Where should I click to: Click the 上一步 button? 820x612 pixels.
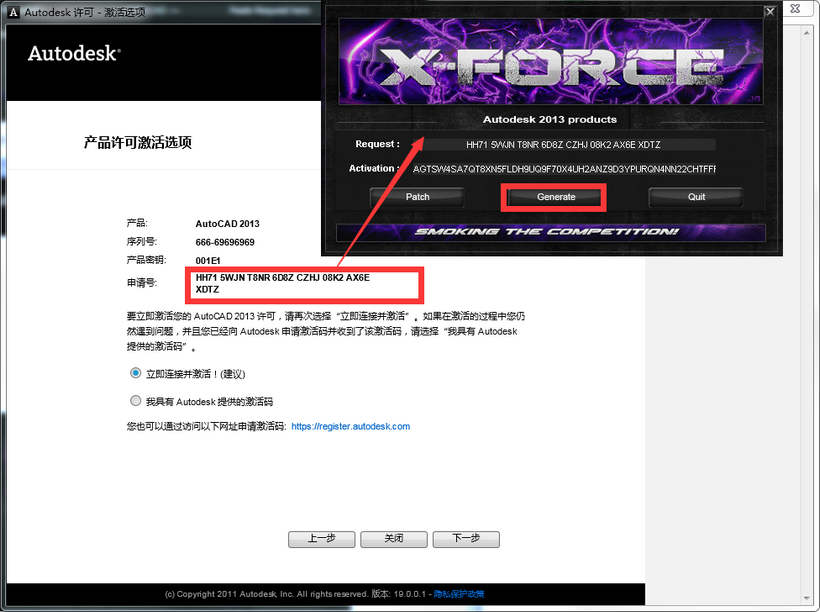[321, 539]
